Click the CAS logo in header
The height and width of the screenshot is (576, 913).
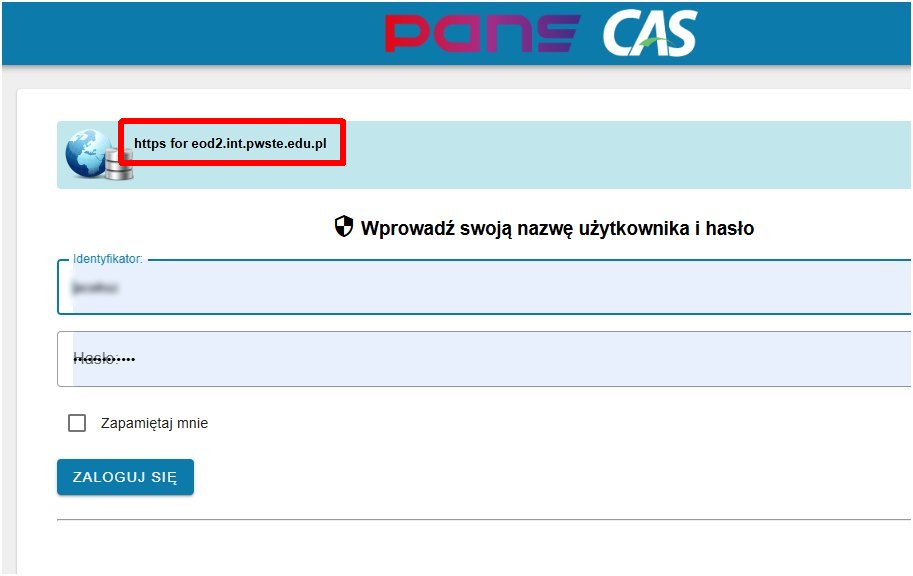649,34
